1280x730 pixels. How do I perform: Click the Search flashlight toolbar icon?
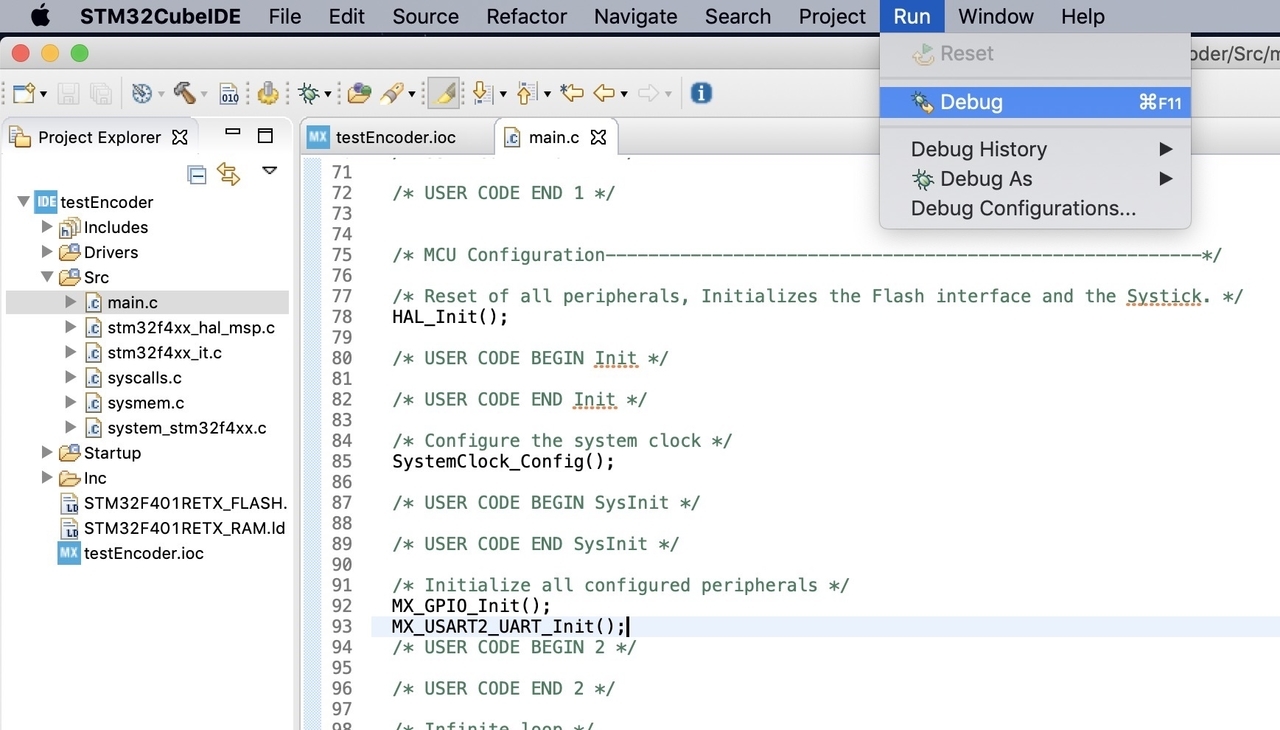(x=392, y=94)
